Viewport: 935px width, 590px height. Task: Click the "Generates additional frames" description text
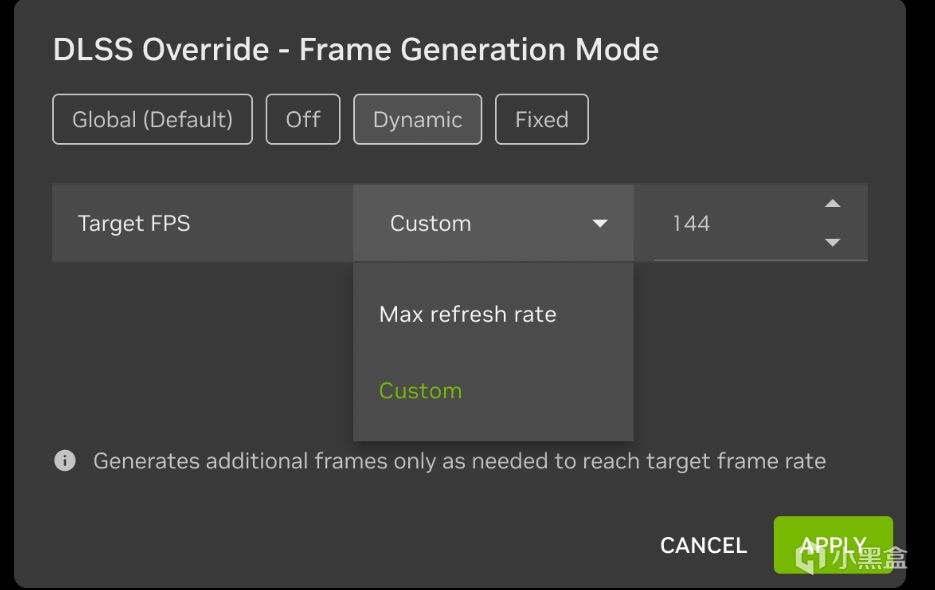(459, 461)
